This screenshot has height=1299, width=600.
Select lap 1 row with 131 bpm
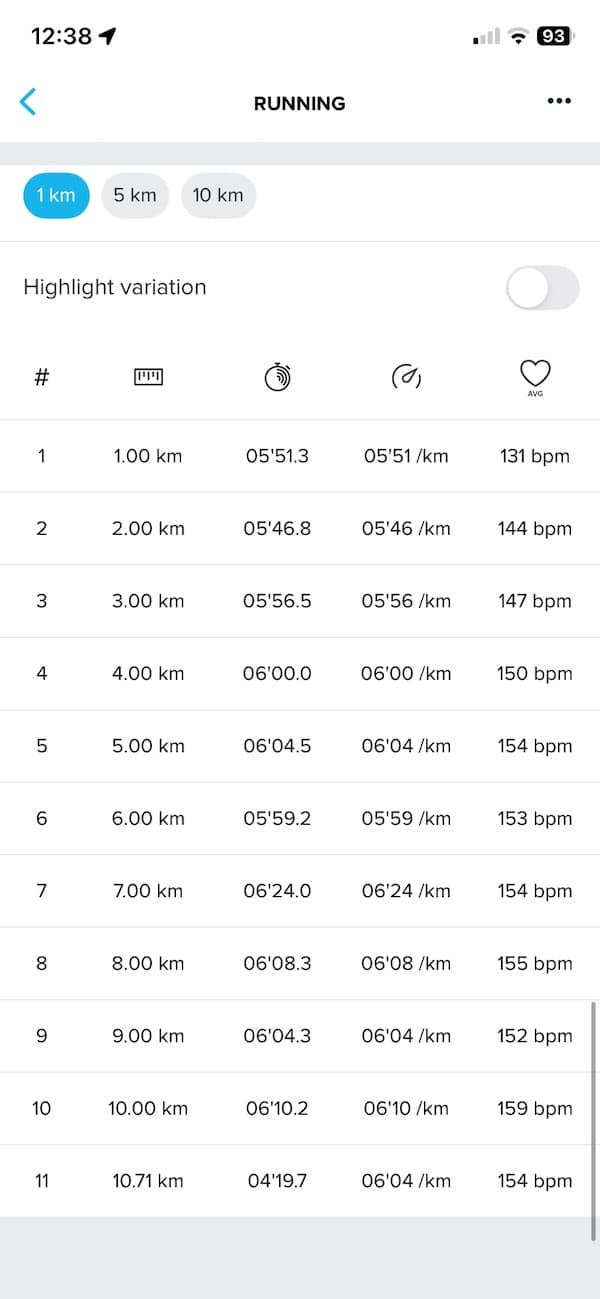click(300, 456)
